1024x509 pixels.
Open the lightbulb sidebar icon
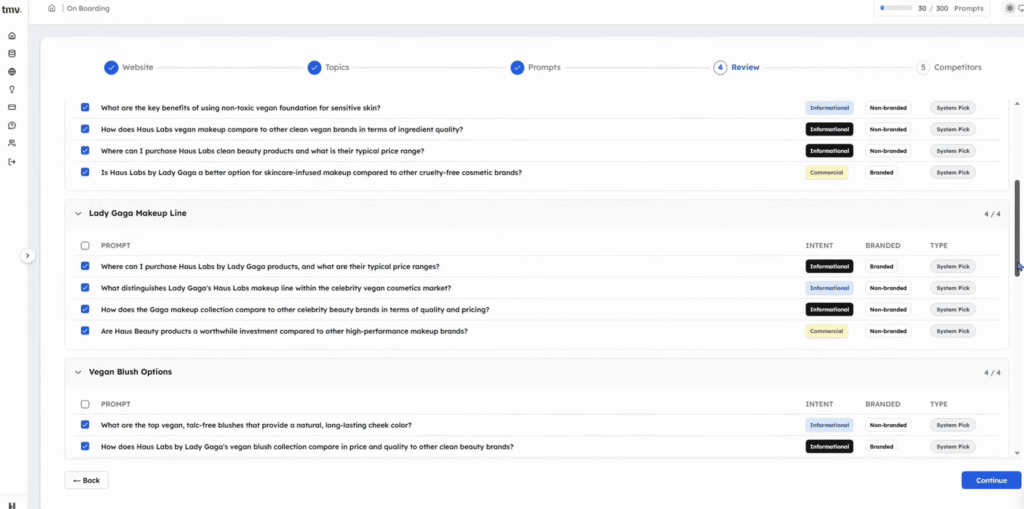12,90
